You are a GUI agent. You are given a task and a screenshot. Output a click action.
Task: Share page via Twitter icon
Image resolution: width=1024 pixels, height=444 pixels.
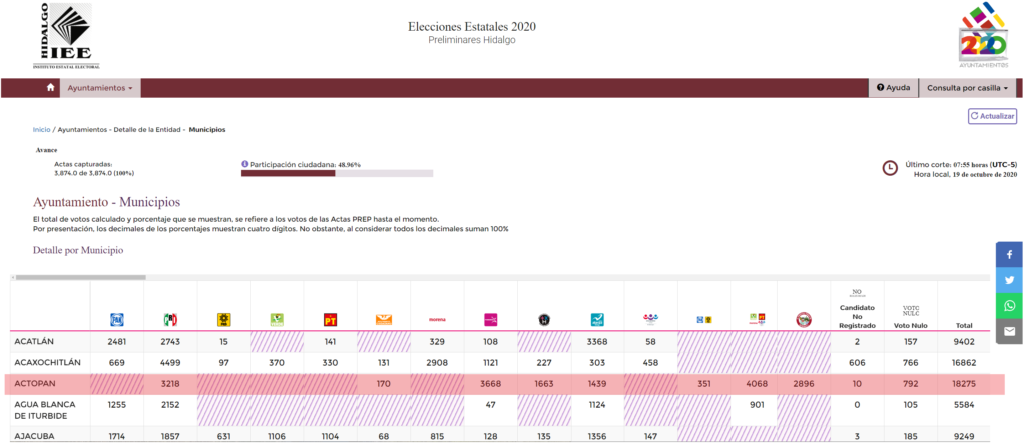coord(1009,280)
